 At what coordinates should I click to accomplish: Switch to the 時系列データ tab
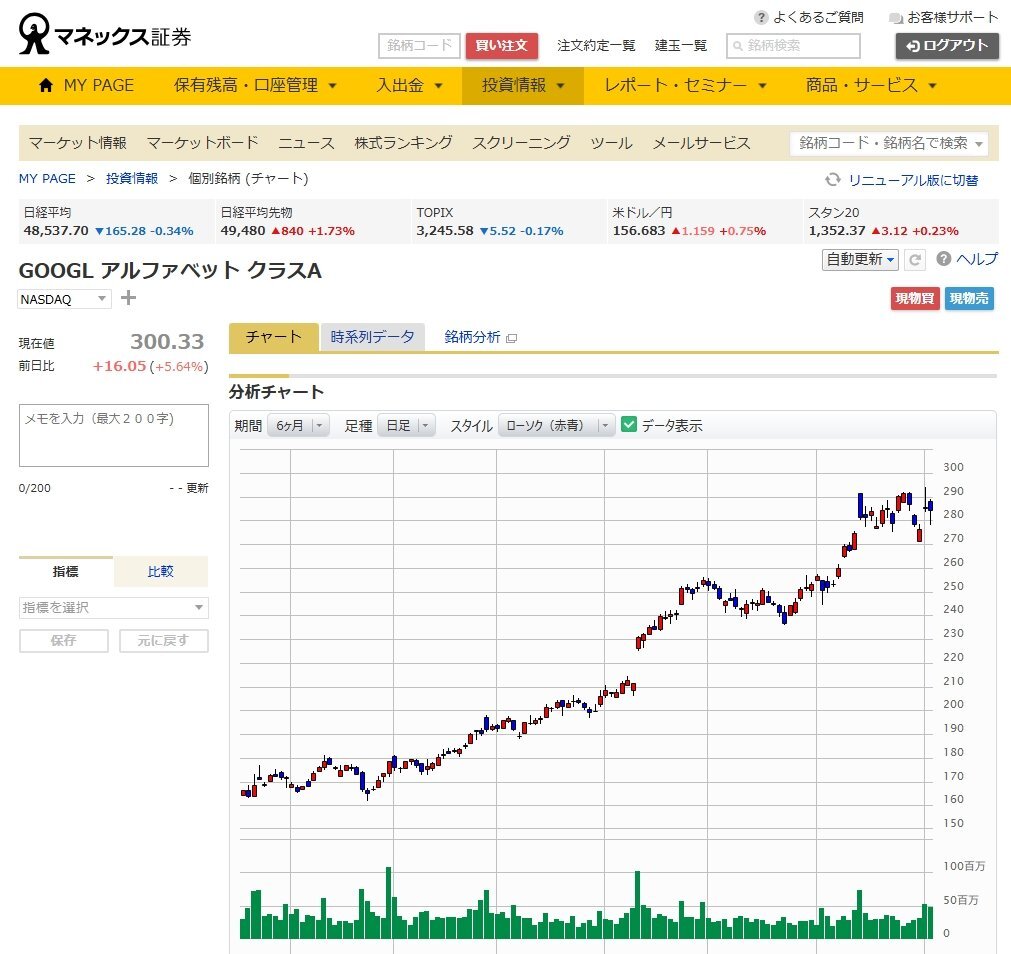click(372, 337)
